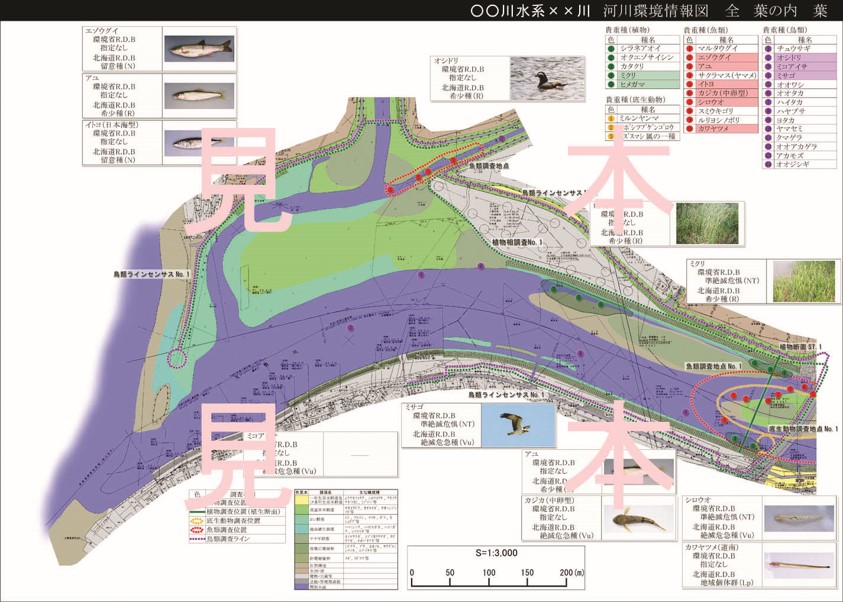843x602 pixels.
Task: Select ヨタカ in the bird legend
Action: (787, 120)
